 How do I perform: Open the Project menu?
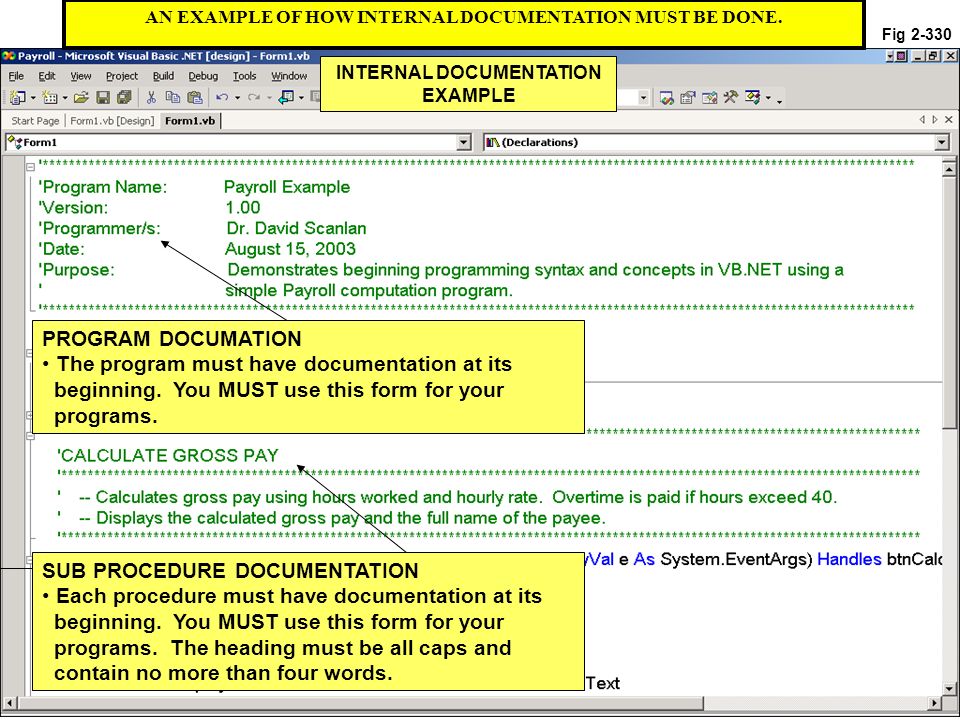click(122, 76)
